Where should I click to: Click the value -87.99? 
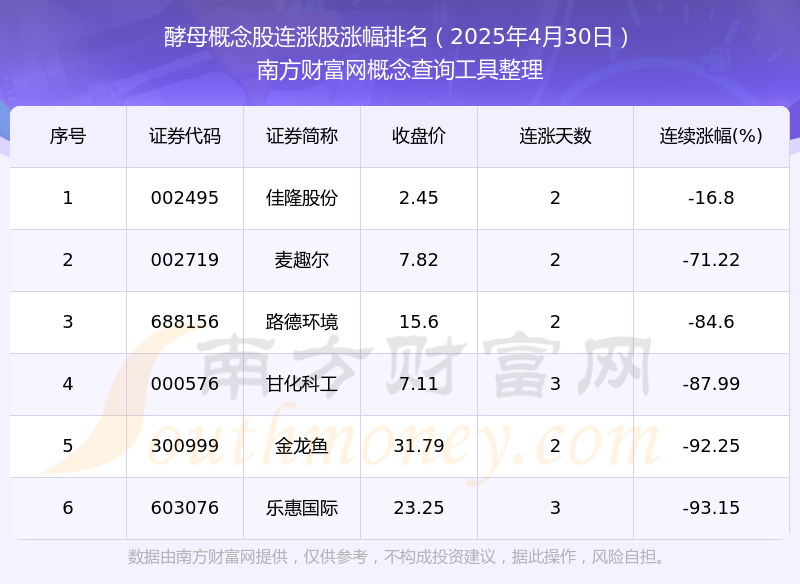coord(711,384)
